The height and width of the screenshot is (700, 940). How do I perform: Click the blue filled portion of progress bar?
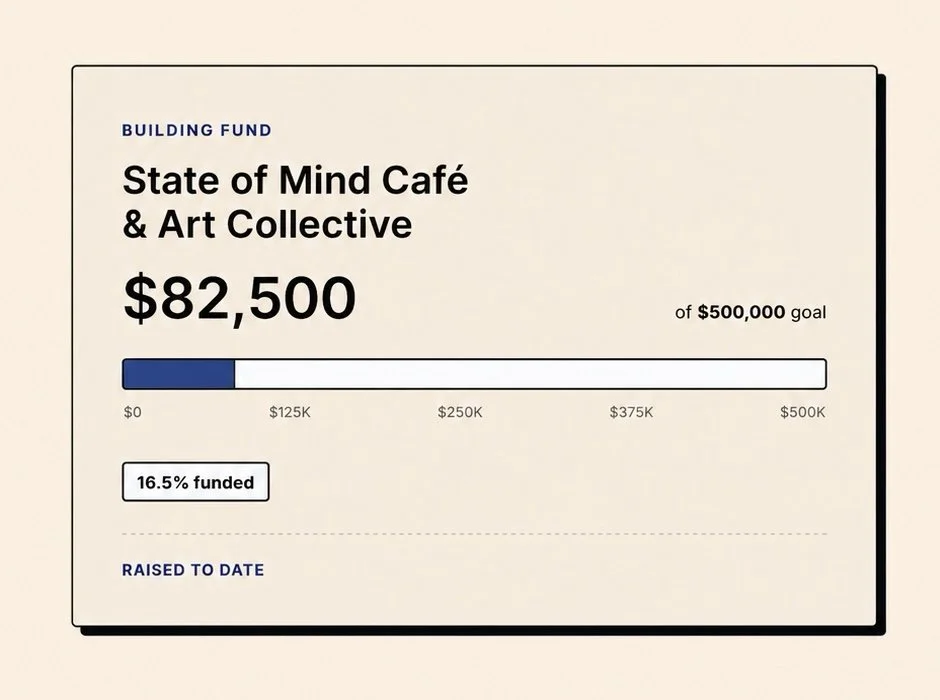(179, 374)
